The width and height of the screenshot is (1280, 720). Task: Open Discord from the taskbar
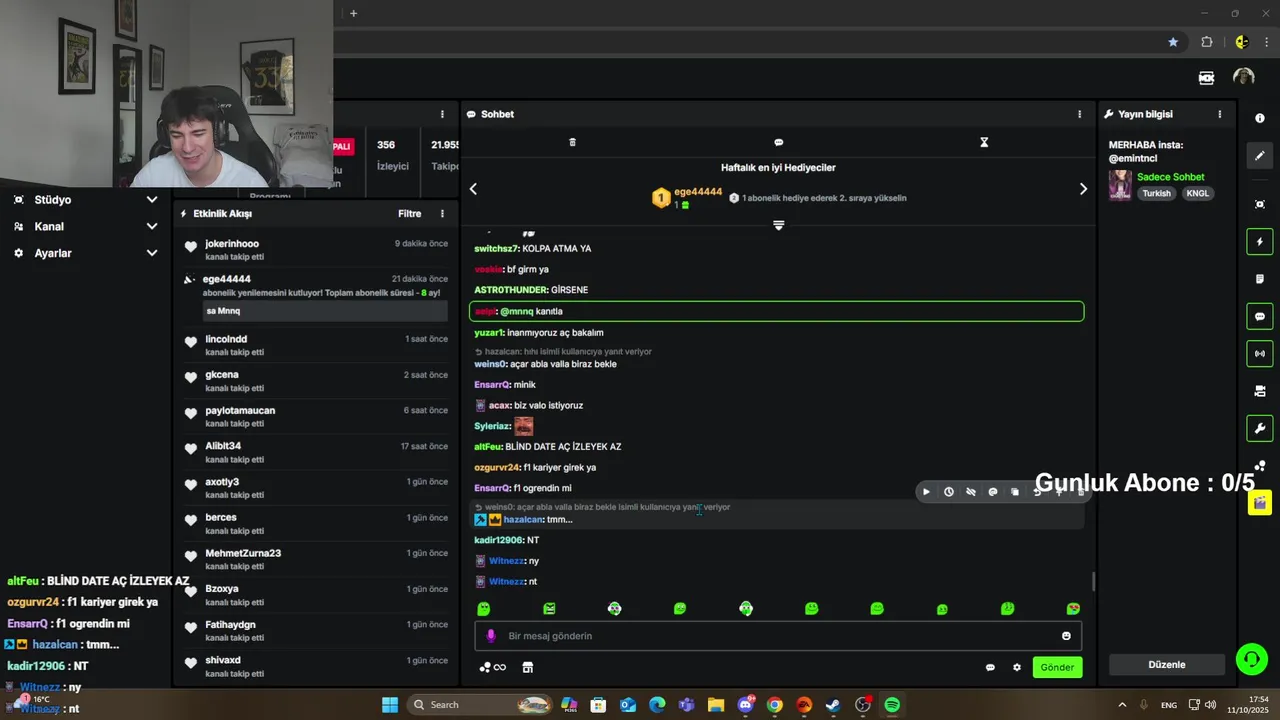(745, 705)
